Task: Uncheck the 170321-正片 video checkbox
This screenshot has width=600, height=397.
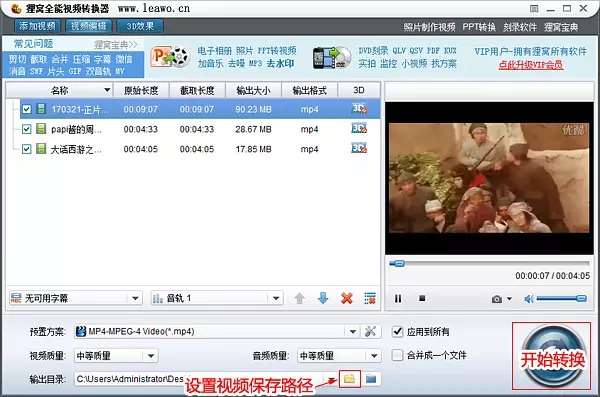Action: pos(26,109)
